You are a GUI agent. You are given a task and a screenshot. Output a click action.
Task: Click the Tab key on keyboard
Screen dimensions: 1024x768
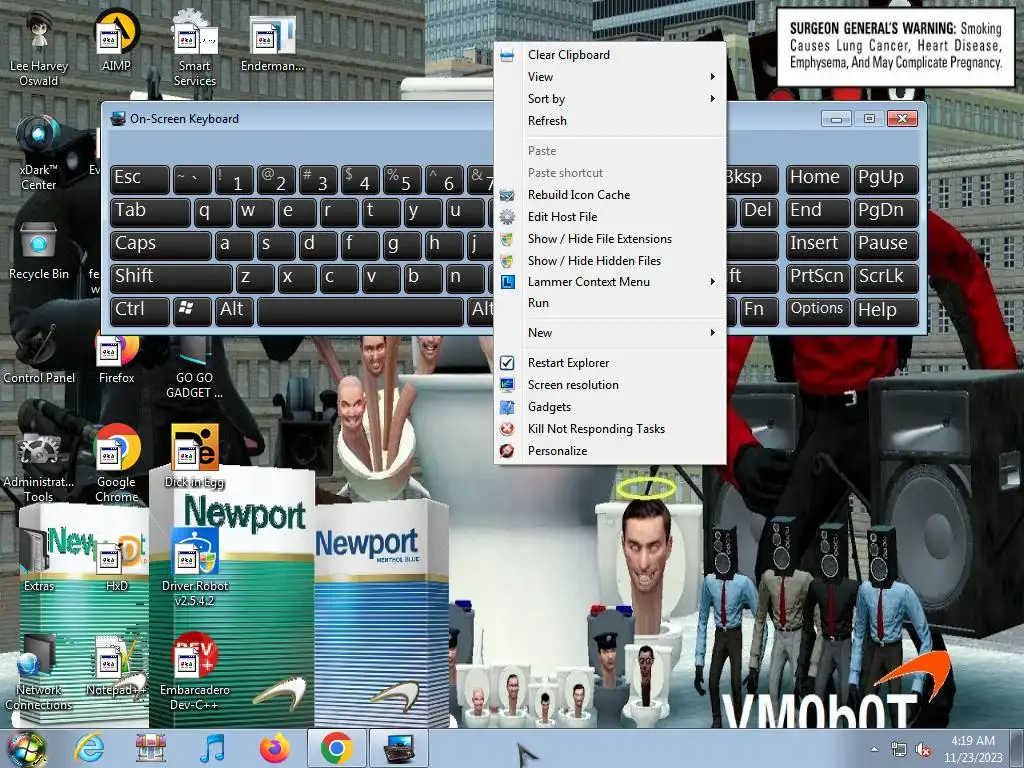pos(150,212)
